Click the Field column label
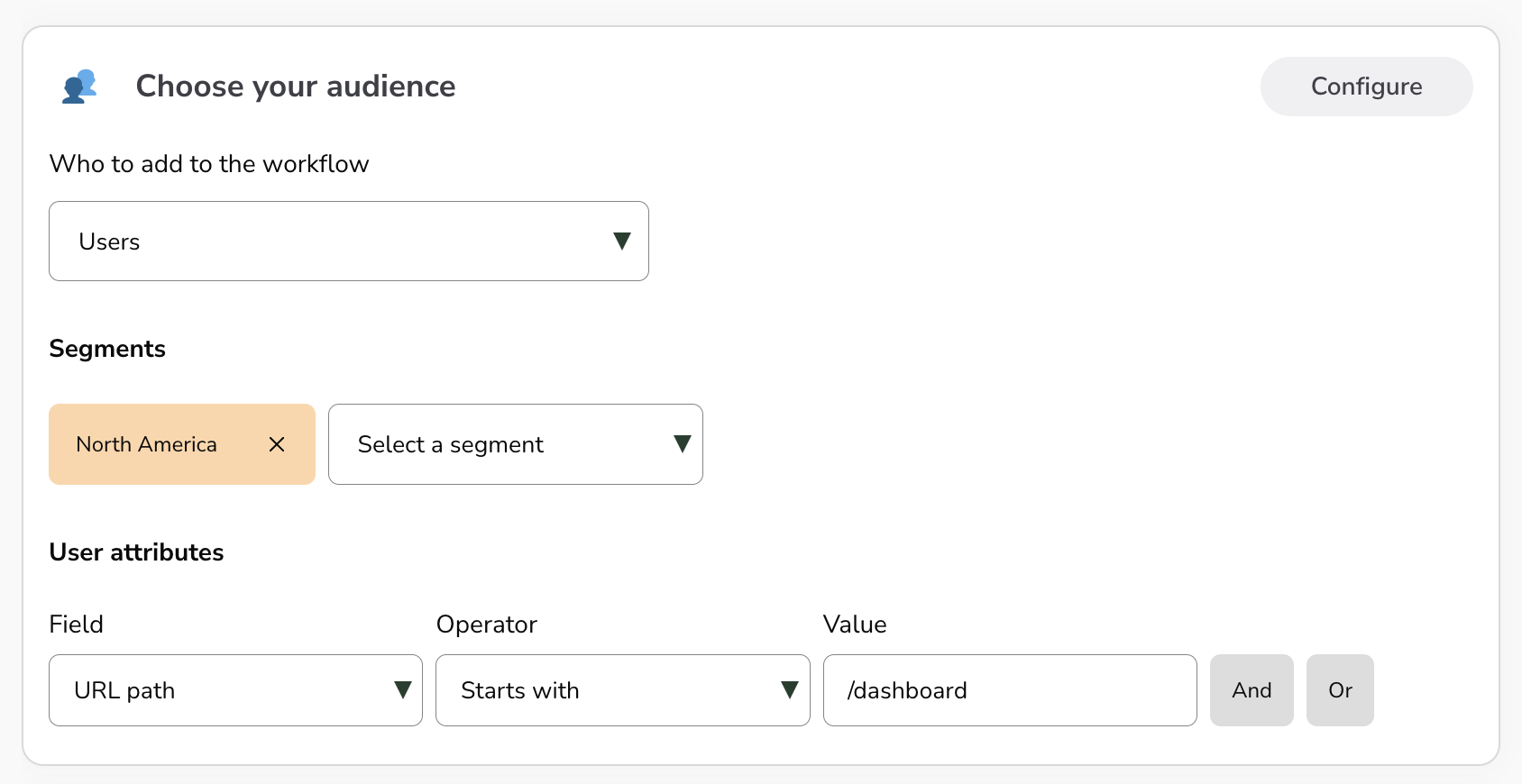The image size is (1522, 784). pyautogui.click(x=77, y=624)
